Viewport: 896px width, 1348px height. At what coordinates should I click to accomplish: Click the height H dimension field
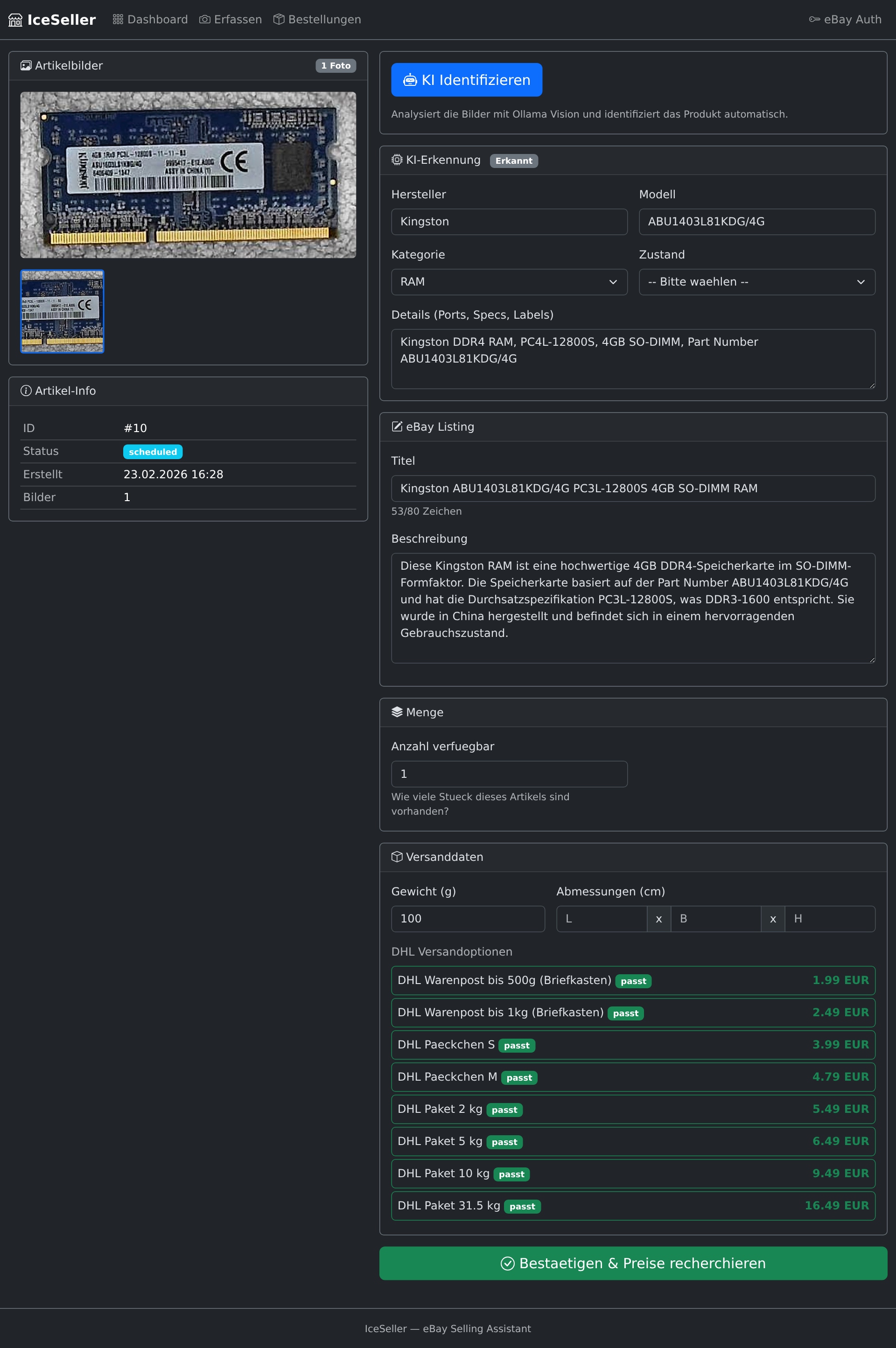tap(830, 918)
